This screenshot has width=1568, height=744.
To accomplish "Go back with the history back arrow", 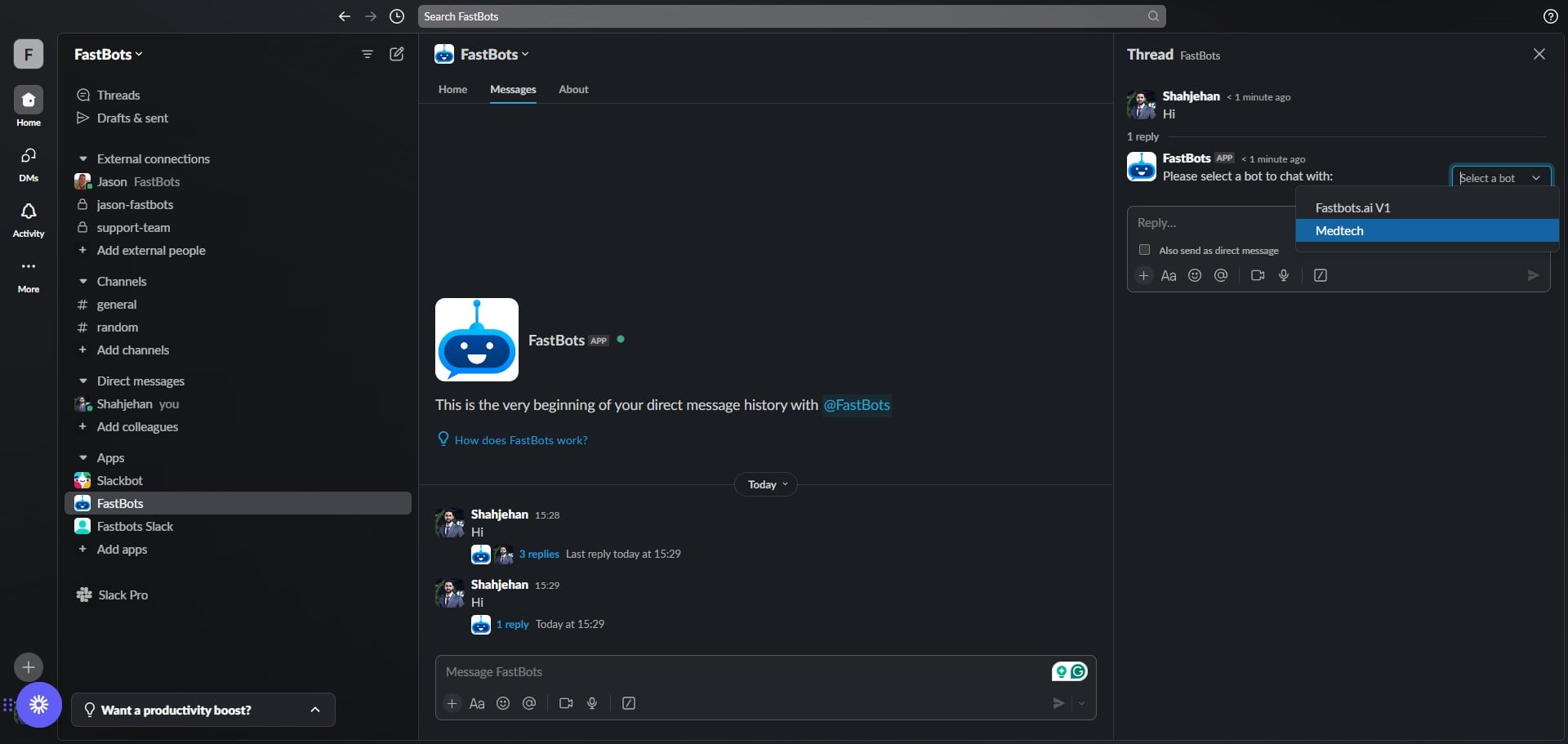I will click(x=344, y=16).
